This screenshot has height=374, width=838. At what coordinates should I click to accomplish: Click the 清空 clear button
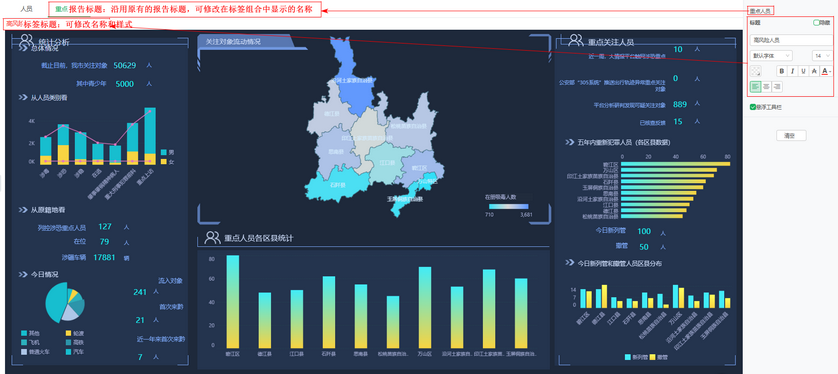791,136
